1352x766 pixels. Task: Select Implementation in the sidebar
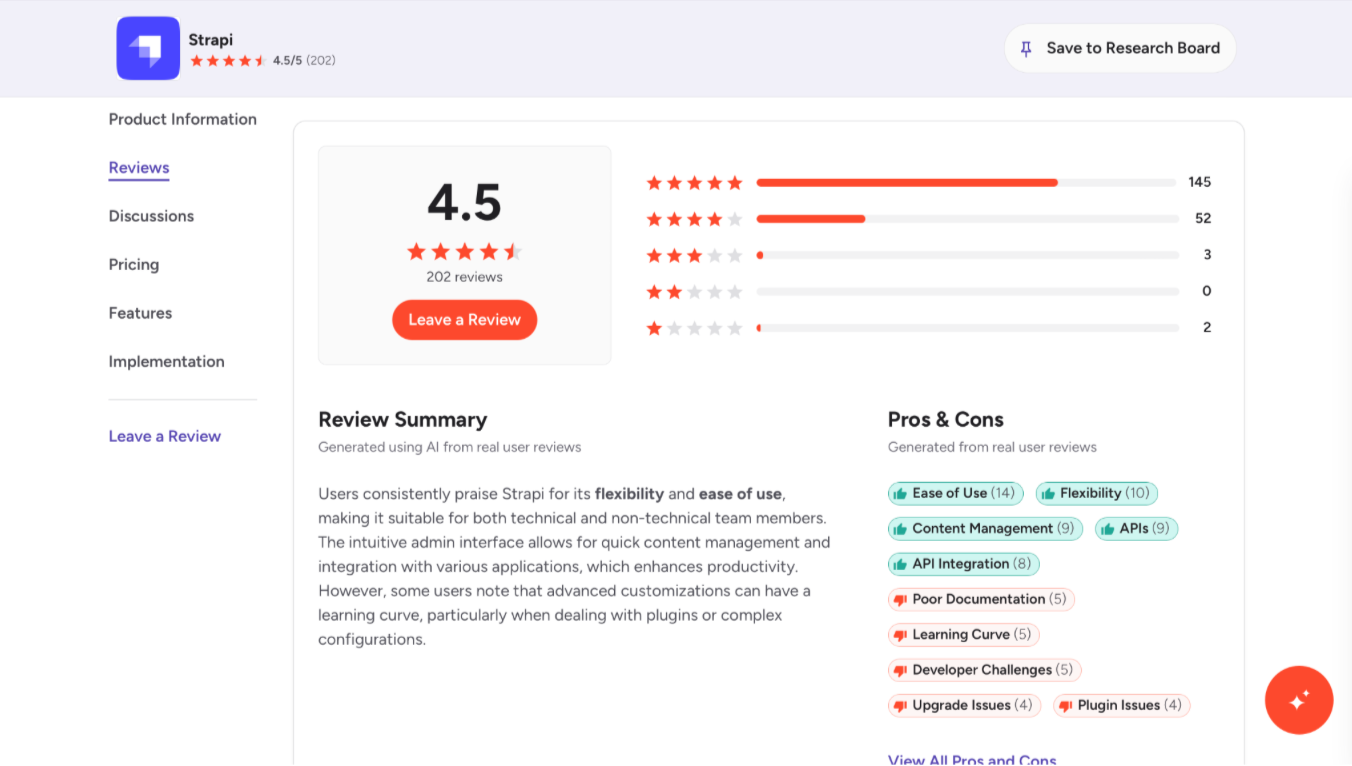click(x=166, y=362)
